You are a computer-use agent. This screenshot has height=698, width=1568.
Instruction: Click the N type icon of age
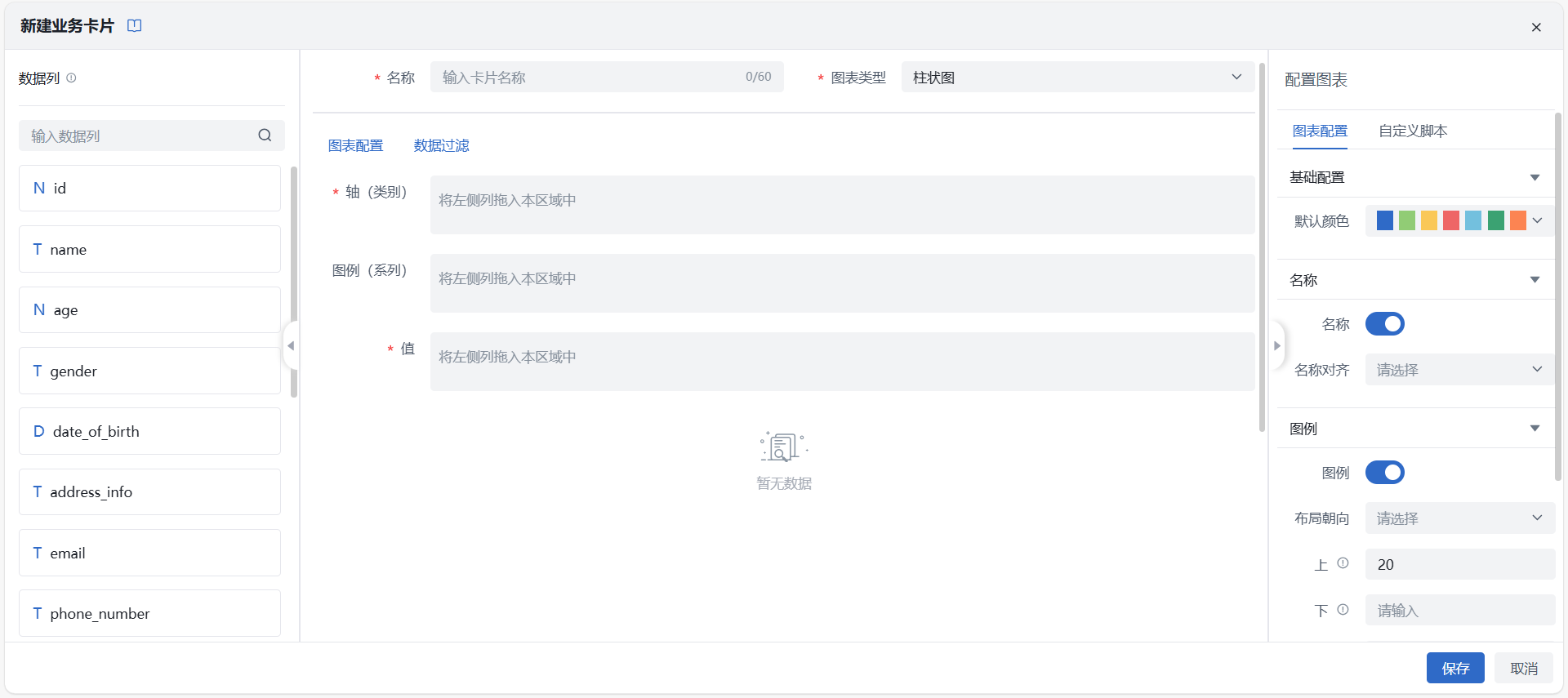[x=39, y=310]
